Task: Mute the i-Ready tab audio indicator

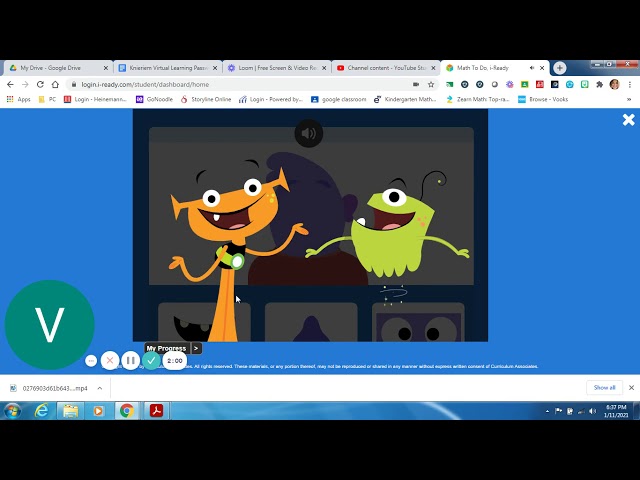Action: (x=532, y=68)
